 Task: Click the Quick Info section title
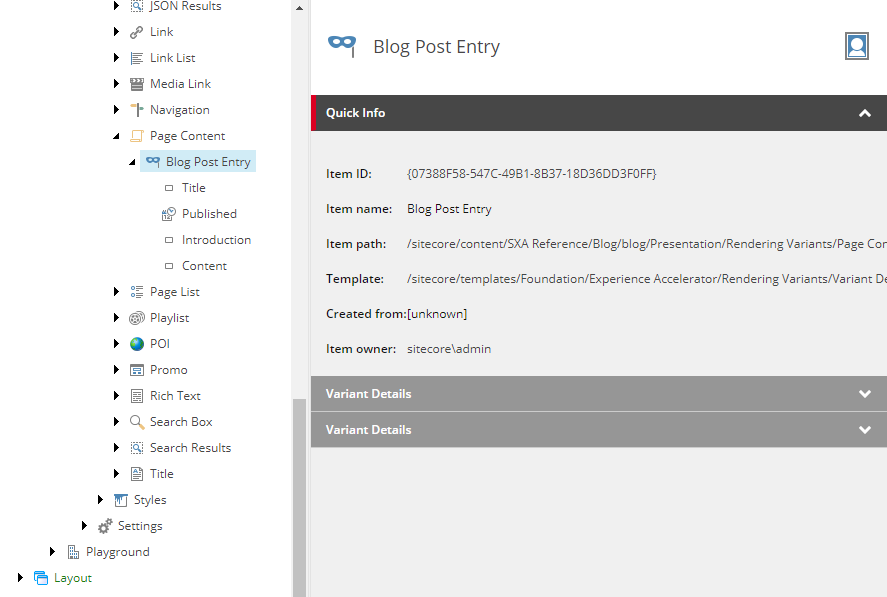point(355,113)
